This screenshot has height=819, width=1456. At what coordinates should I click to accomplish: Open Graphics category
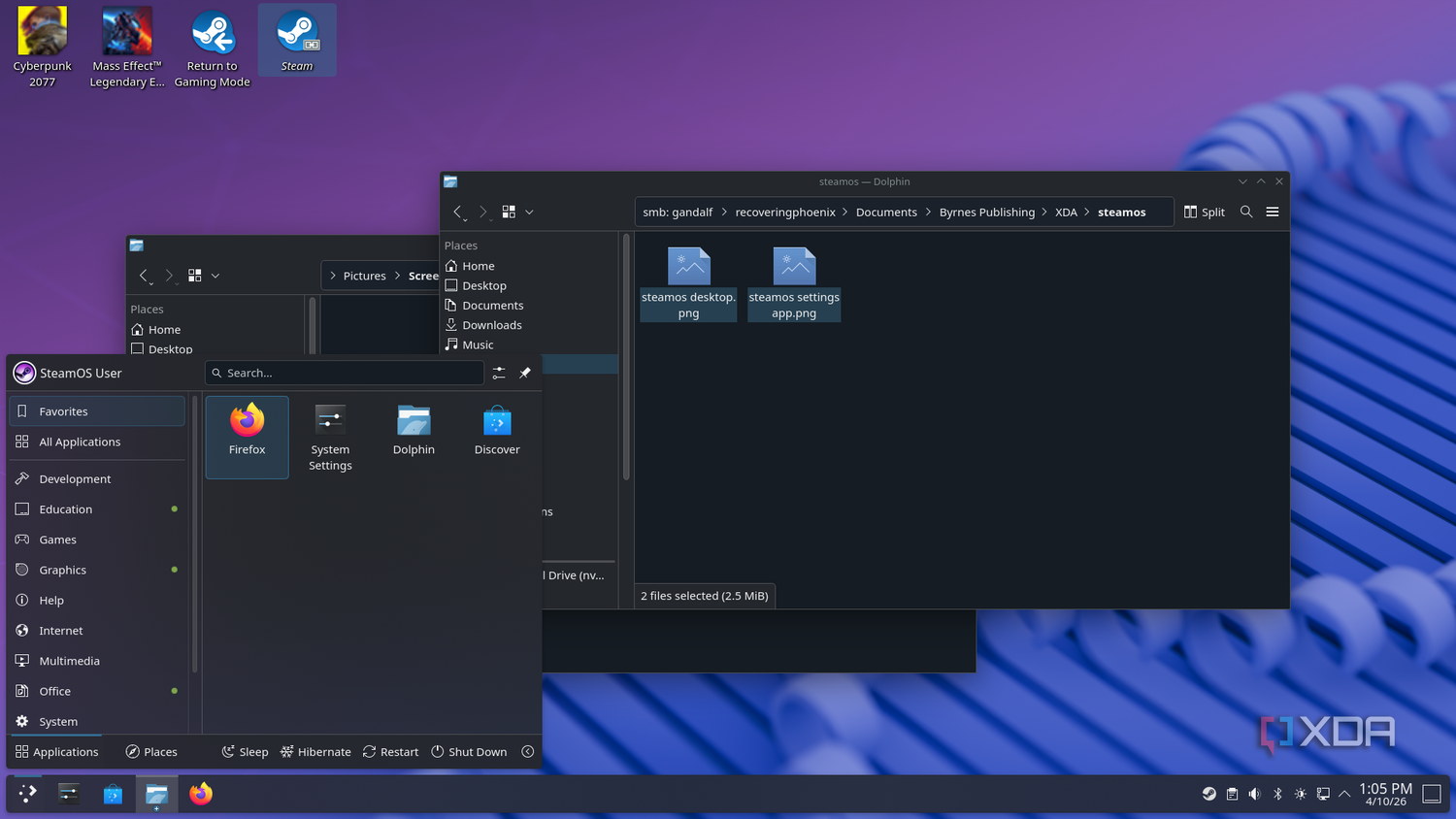(96, 570)
